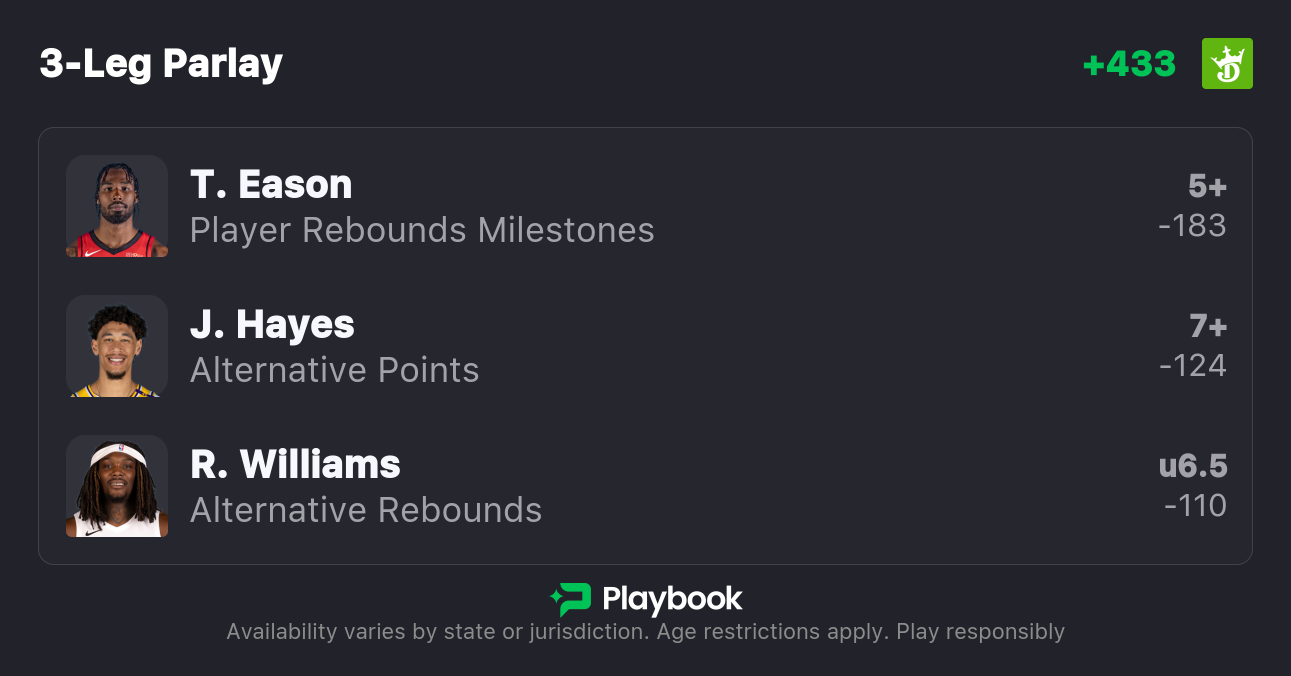1291x676 pixels.
Task: Click the J. Hayes player name
Action: pyautogui.click(x=272, y=325)
